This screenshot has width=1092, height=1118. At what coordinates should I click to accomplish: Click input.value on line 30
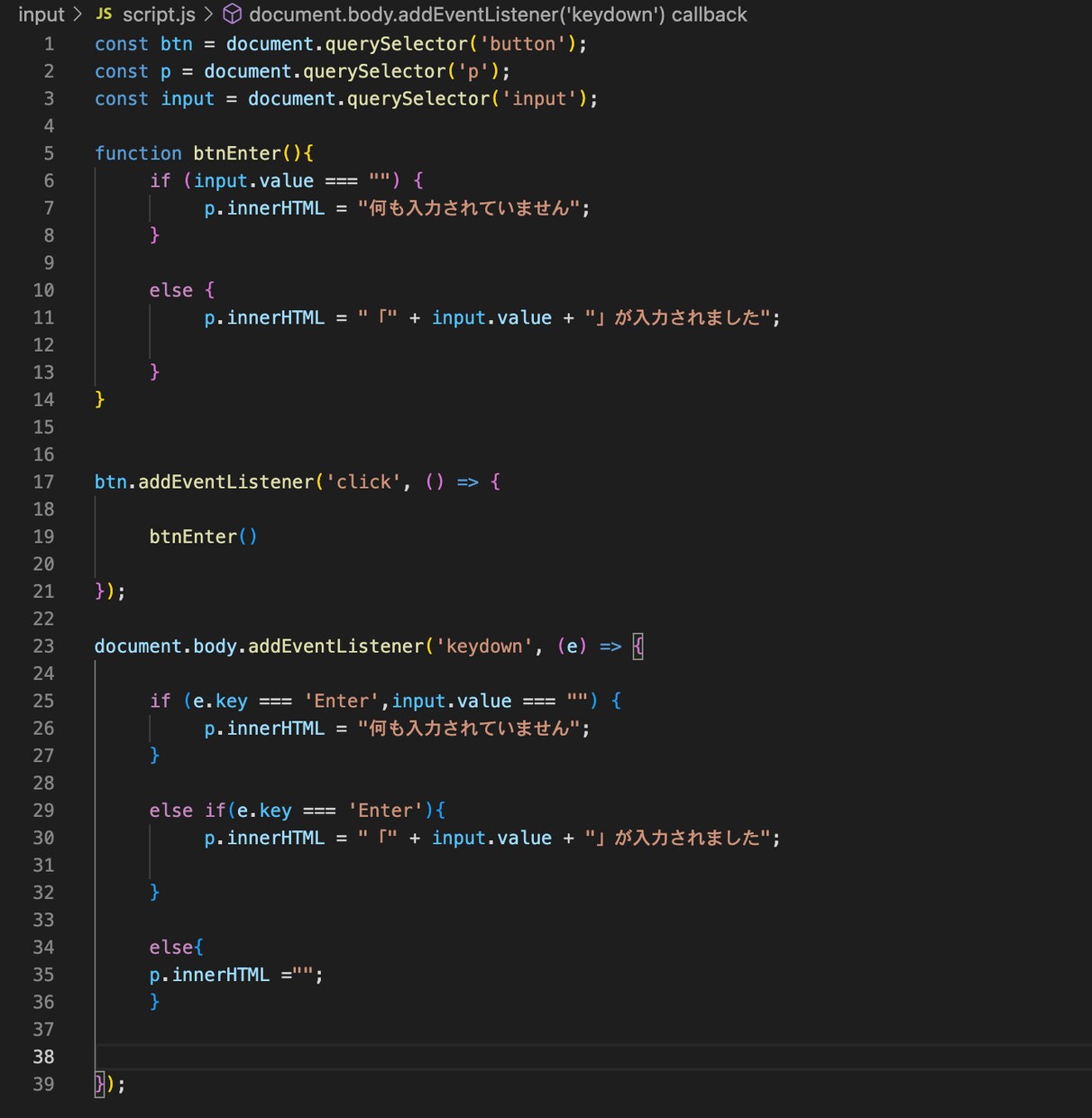[491, 838]
